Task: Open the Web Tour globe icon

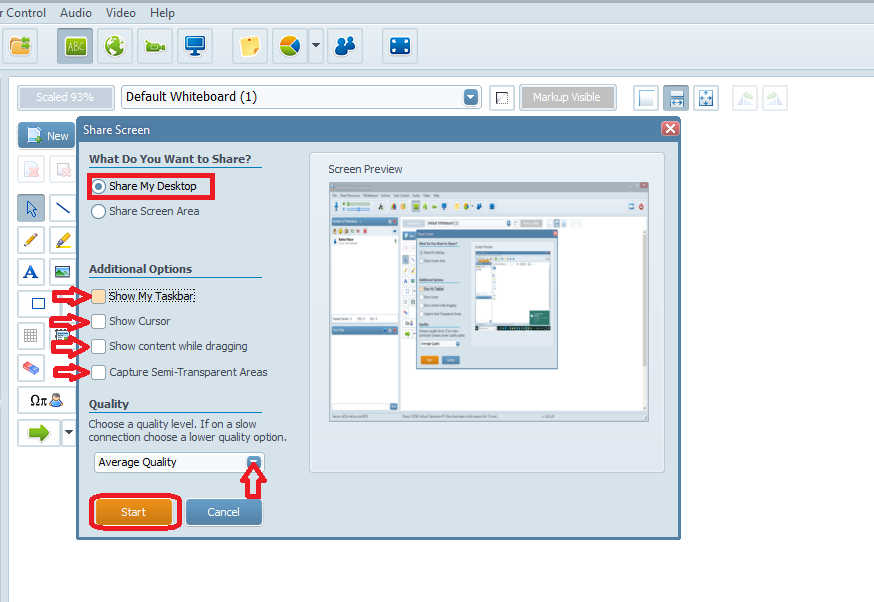Action: [114, 46]
